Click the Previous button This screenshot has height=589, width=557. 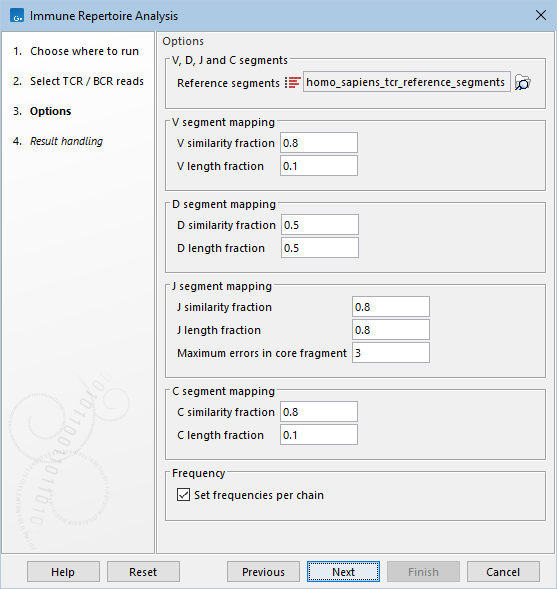click(263, 572)
